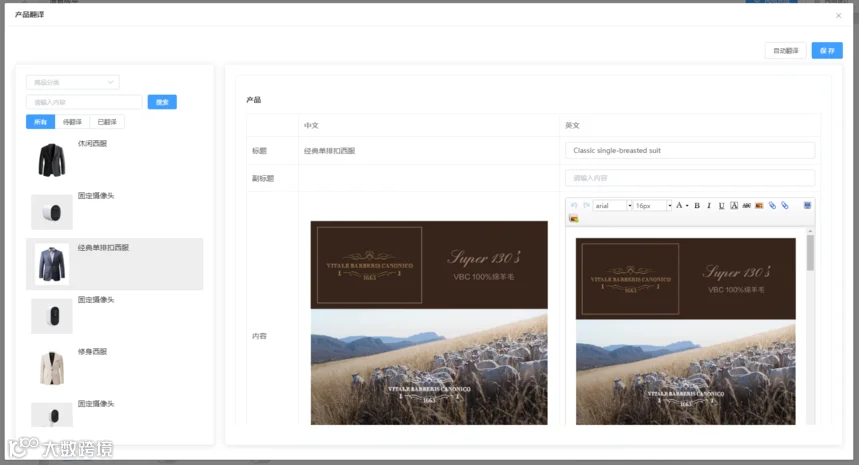
Task: Select product 修身西服 in the list
Action: pos(114,368)
